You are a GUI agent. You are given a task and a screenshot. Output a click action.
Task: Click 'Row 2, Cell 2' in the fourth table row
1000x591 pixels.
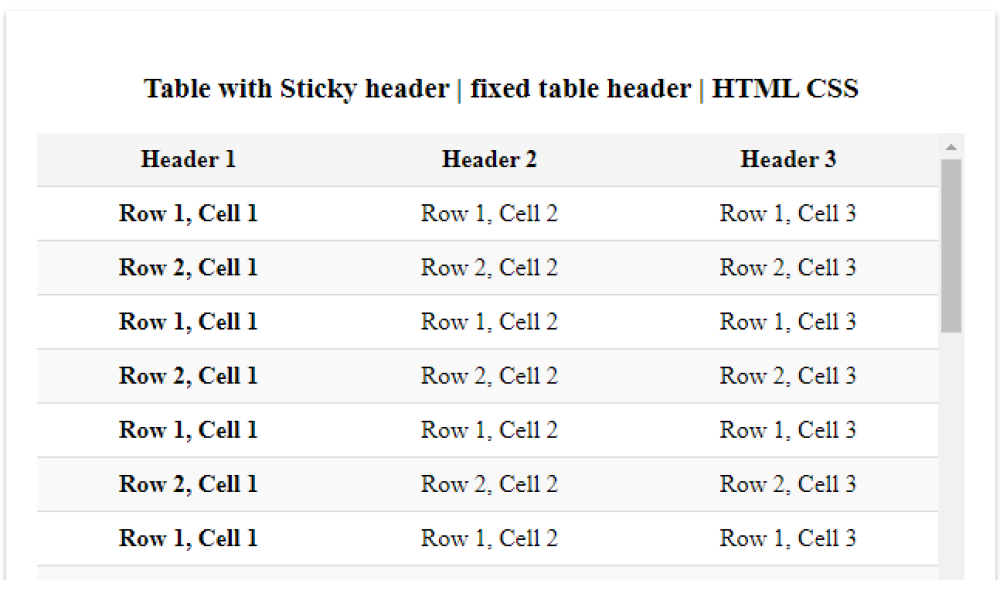(489, 376)
